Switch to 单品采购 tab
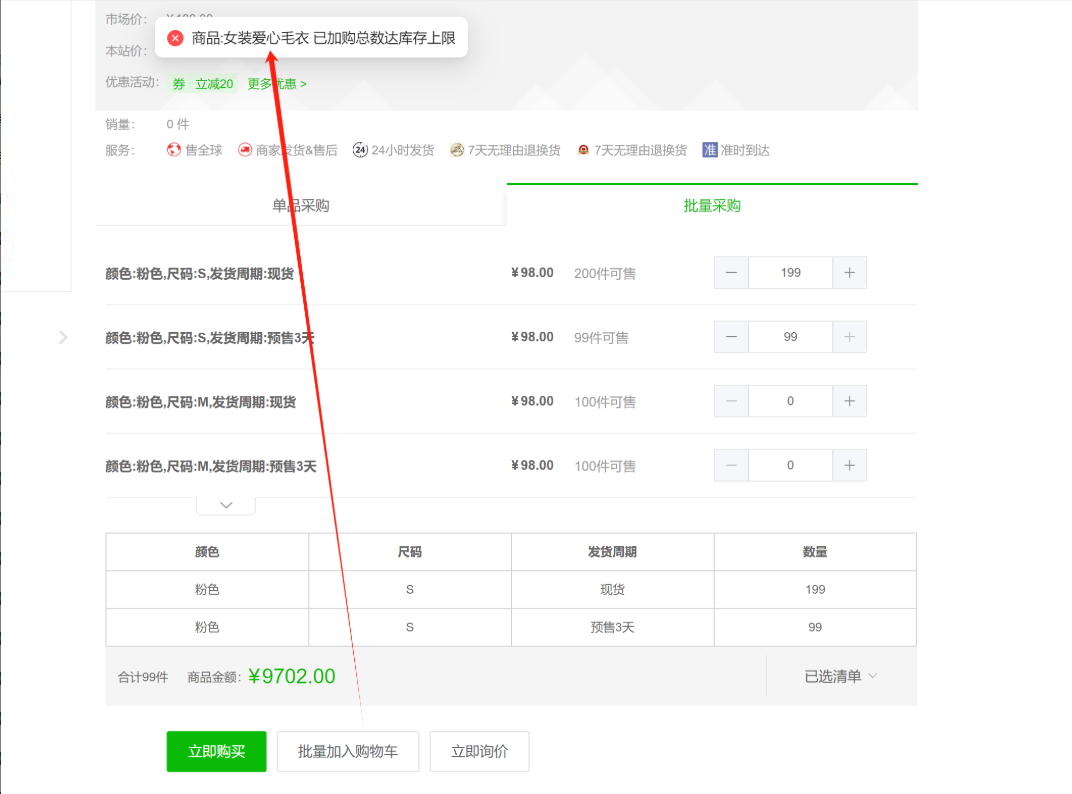This screenshot has width=1072, height=794. coord(301,205)
